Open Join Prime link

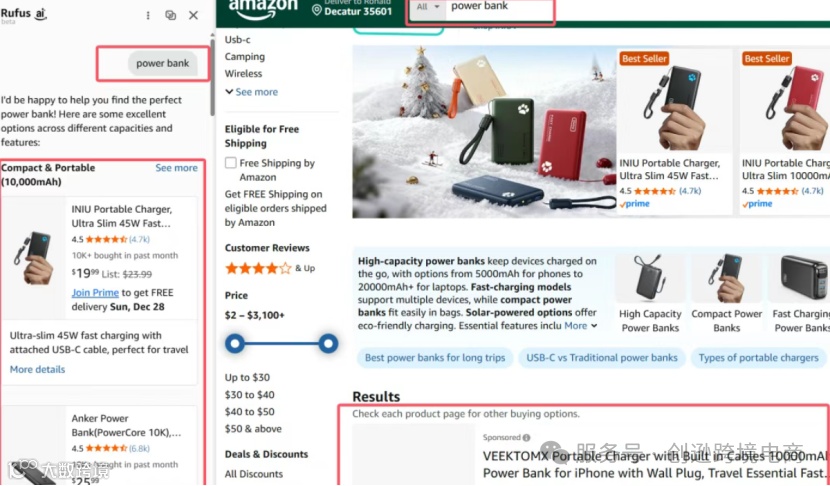(x=96, y=293)
